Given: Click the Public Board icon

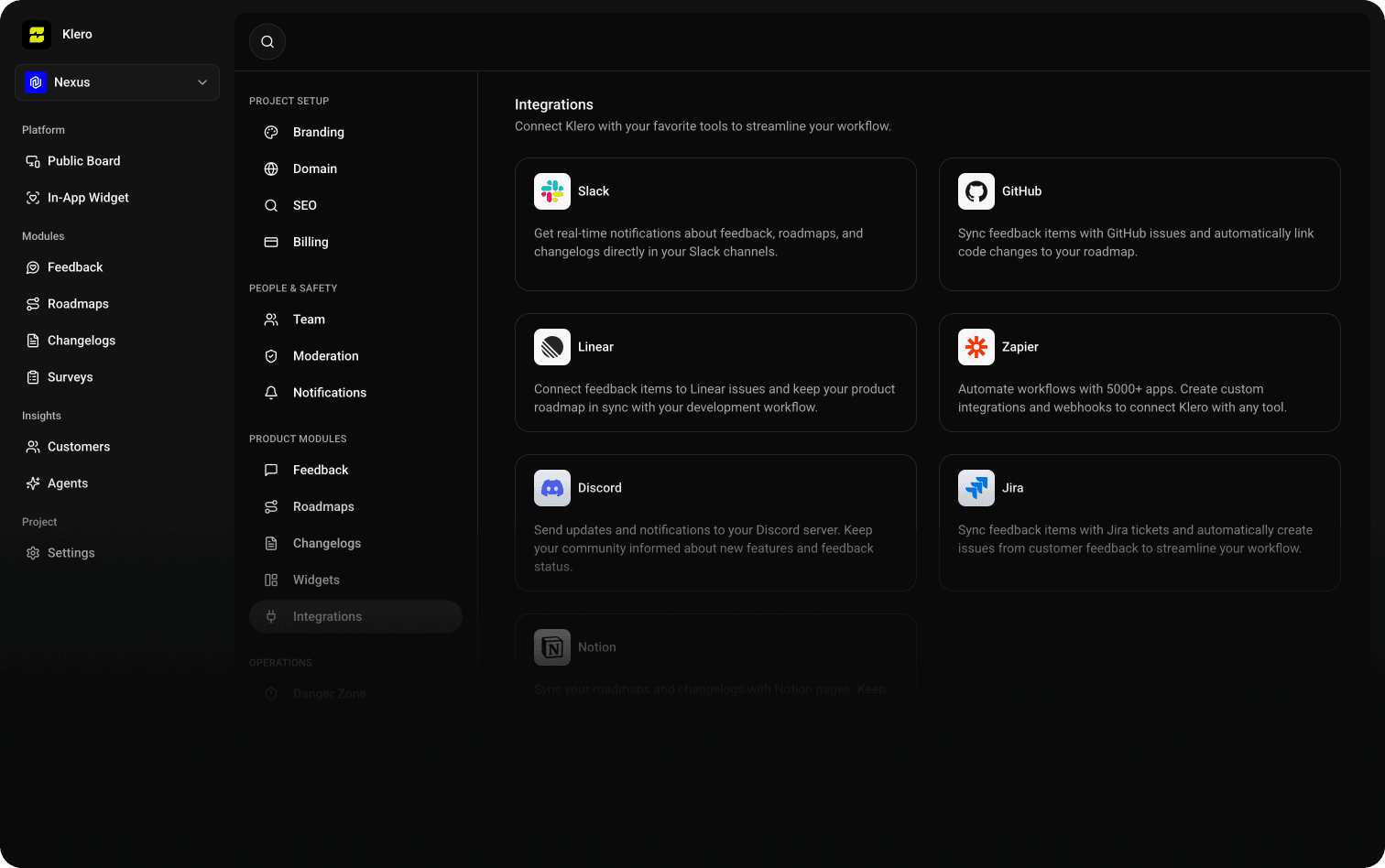Looking at the screenshot, I should [x=33, y=161].
